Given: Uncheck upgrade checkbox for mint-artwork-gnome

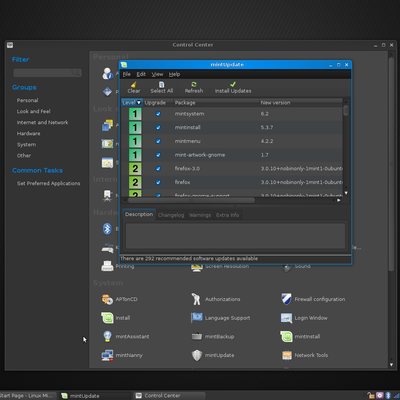Looking at the screenshot, I should coord(158,155).
